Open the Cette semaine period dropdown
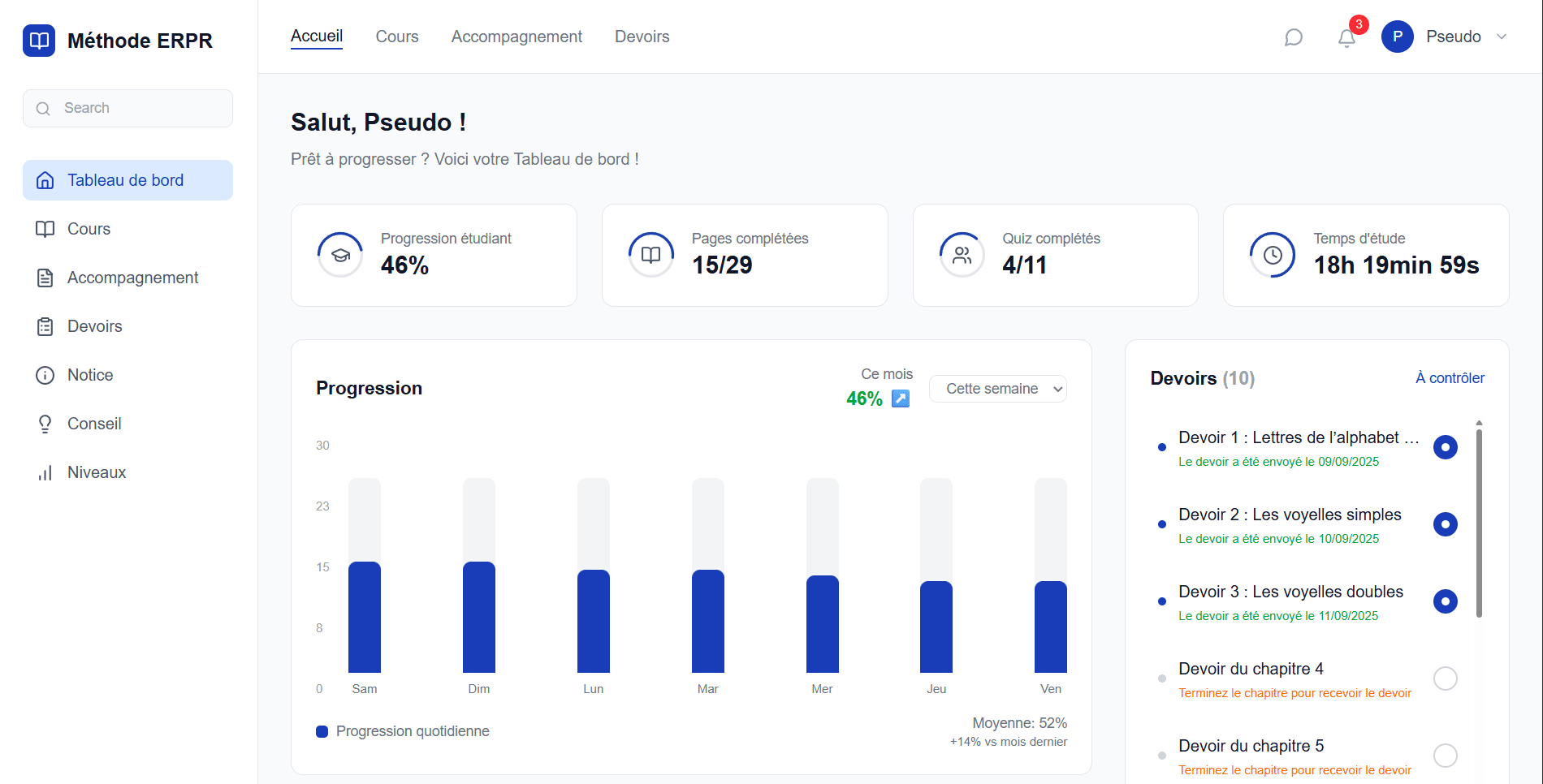 (x=997, y=389)
